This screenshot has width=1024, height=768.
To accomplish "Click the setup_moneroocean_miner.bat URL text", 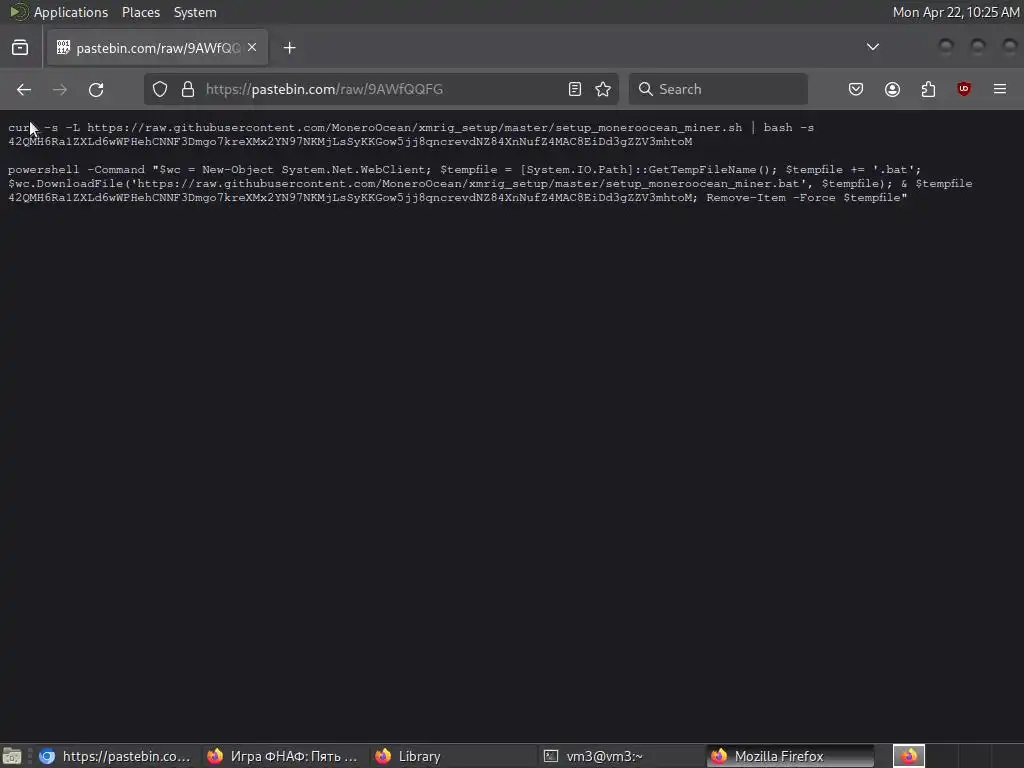I will (468, 184).
